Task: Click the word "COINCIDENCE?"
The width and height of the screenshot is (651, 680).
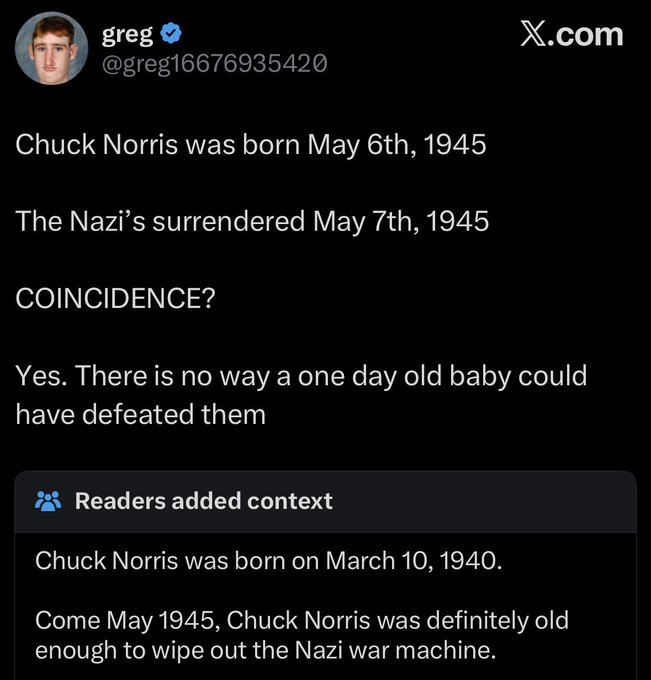Action: 114,300
